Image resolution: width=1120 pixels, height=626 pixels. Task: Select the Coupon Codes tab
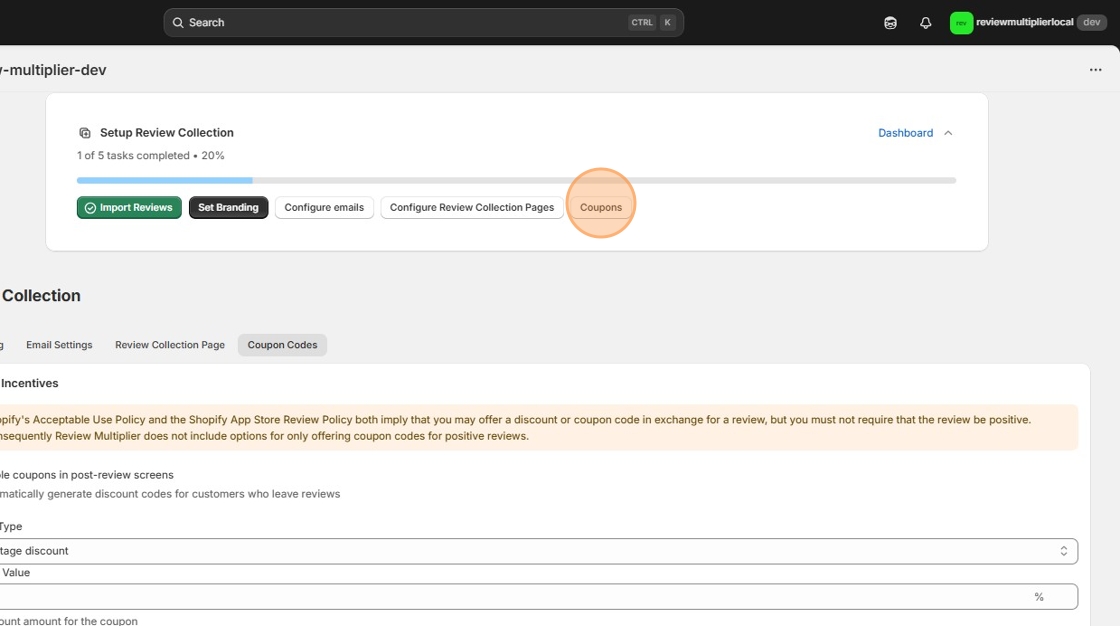click(282, 344)
